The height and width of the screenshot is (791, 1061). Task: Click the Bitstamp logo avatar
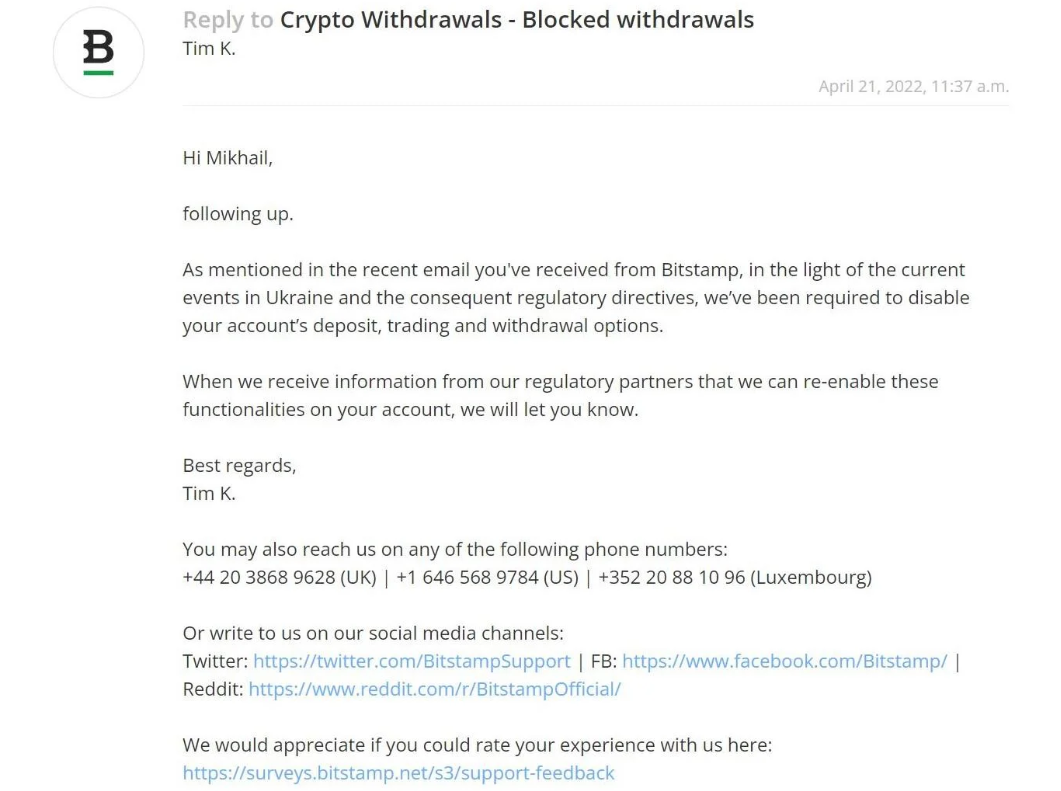[98, 52]
